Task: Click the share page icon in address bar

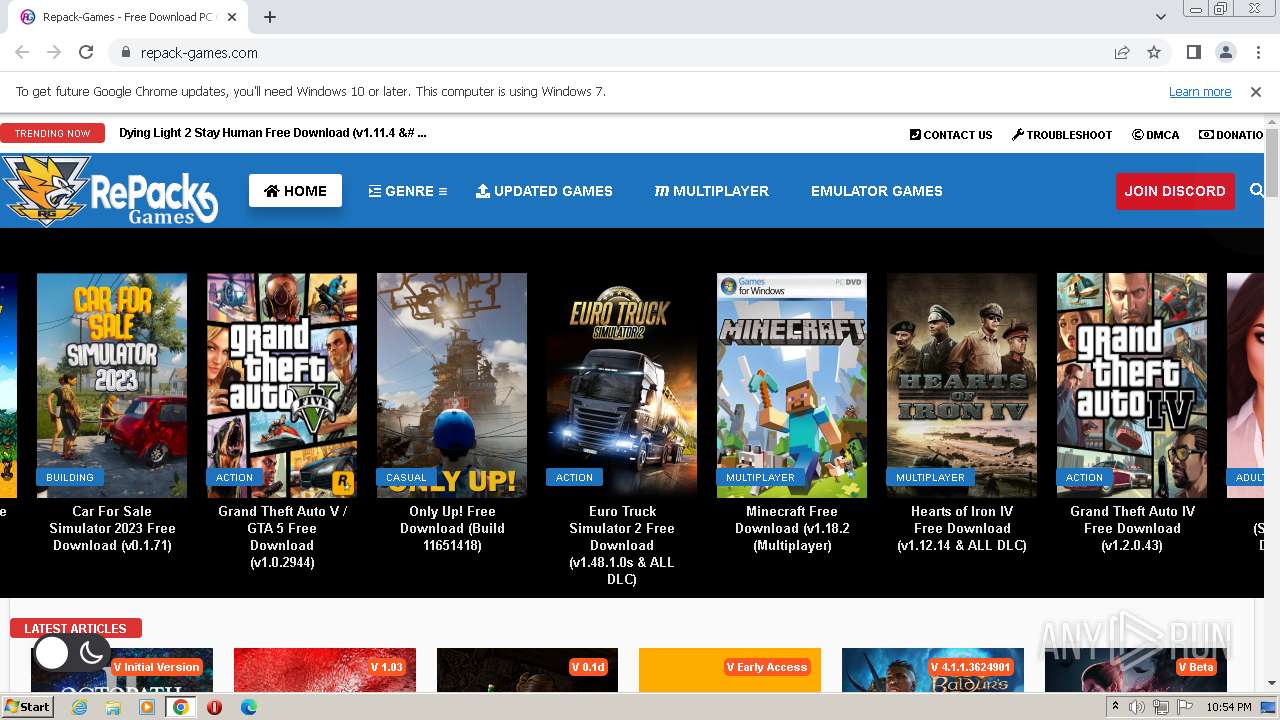Action: [1122, 53]
